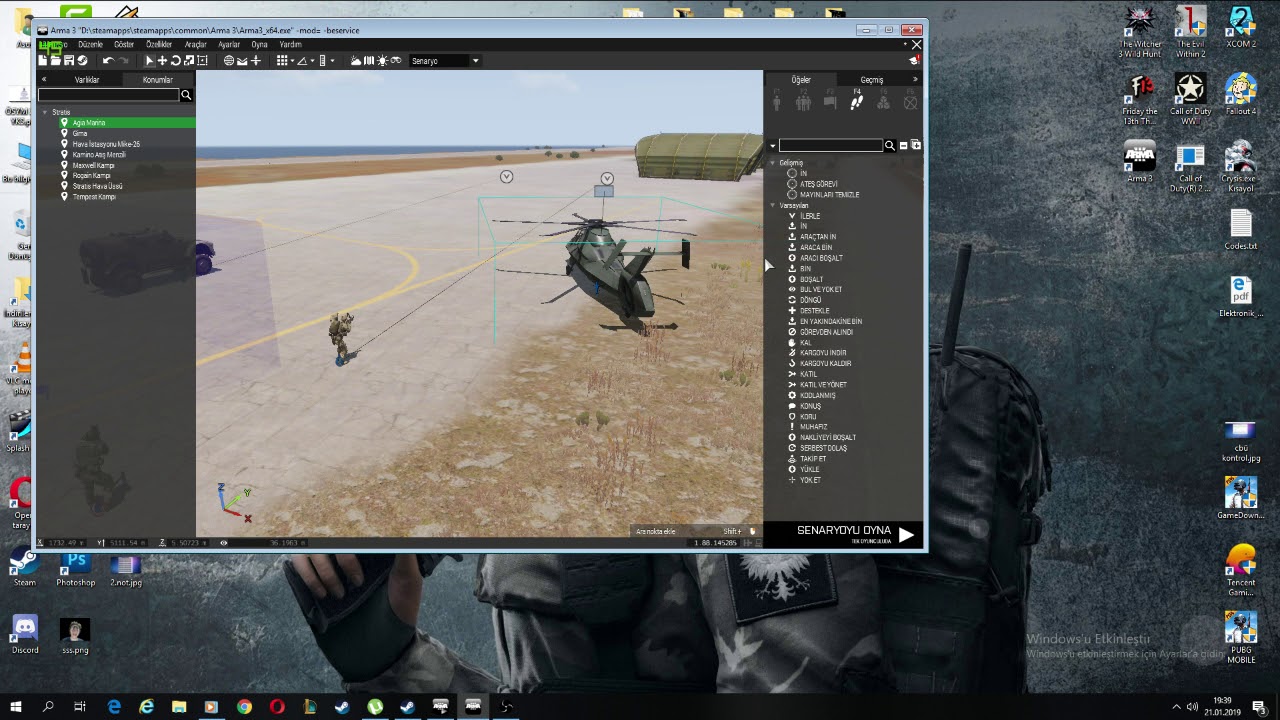Viewport: 1280px width, 720px height.
Task: Open the Düzenle menu
Action: click(x=90, y=45)
